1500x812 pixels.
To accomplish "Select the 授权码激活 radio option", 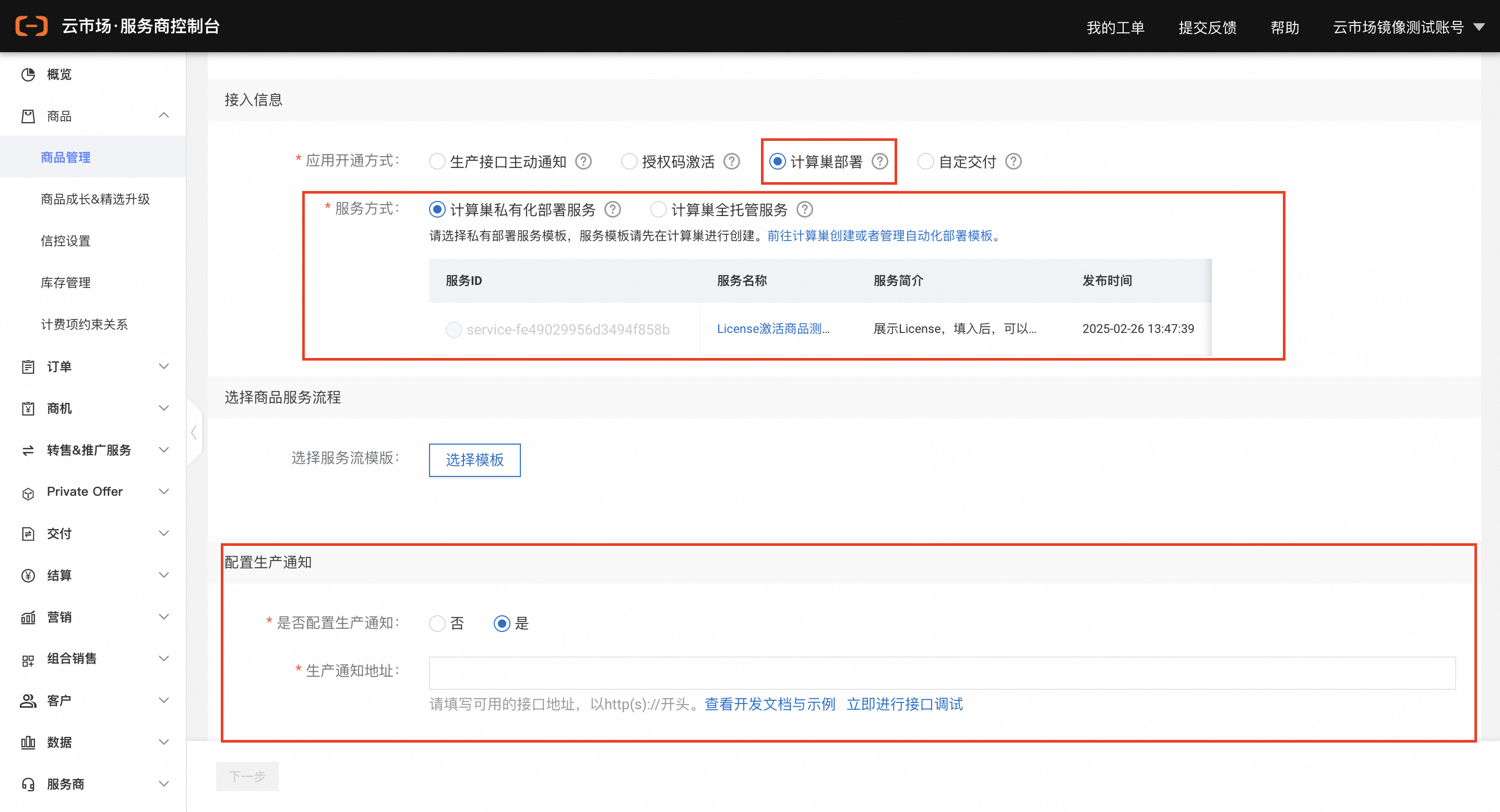I will point(629,161).
